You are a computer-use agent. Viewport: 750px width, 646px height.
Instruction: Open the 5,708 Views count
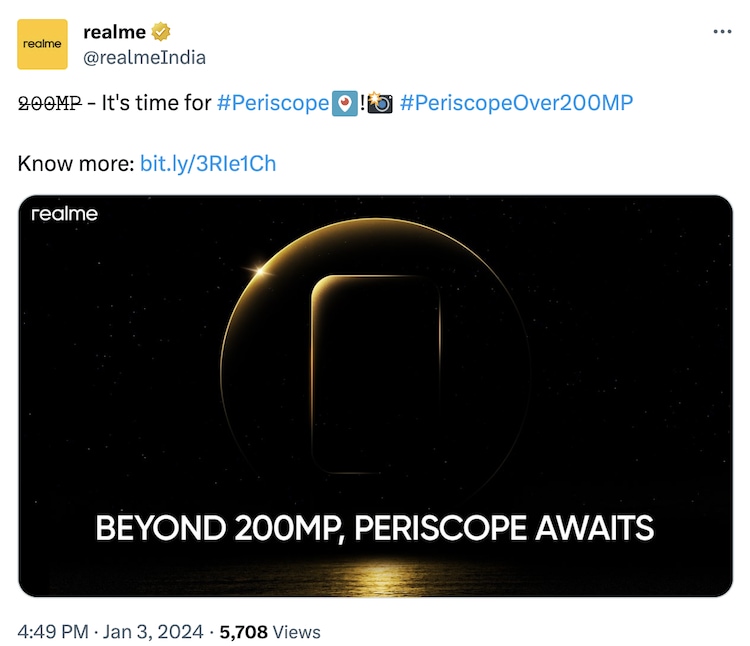point(270,631)
